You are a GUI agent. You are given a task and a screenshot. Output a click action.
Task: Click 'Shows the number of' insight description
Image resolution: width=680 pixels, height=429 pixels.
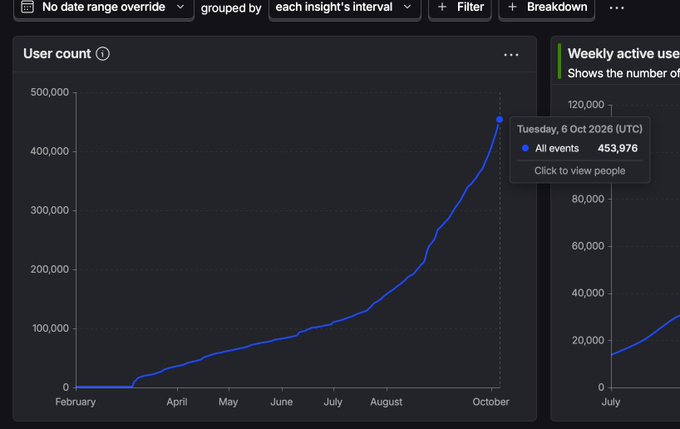[x=624, y=73]
